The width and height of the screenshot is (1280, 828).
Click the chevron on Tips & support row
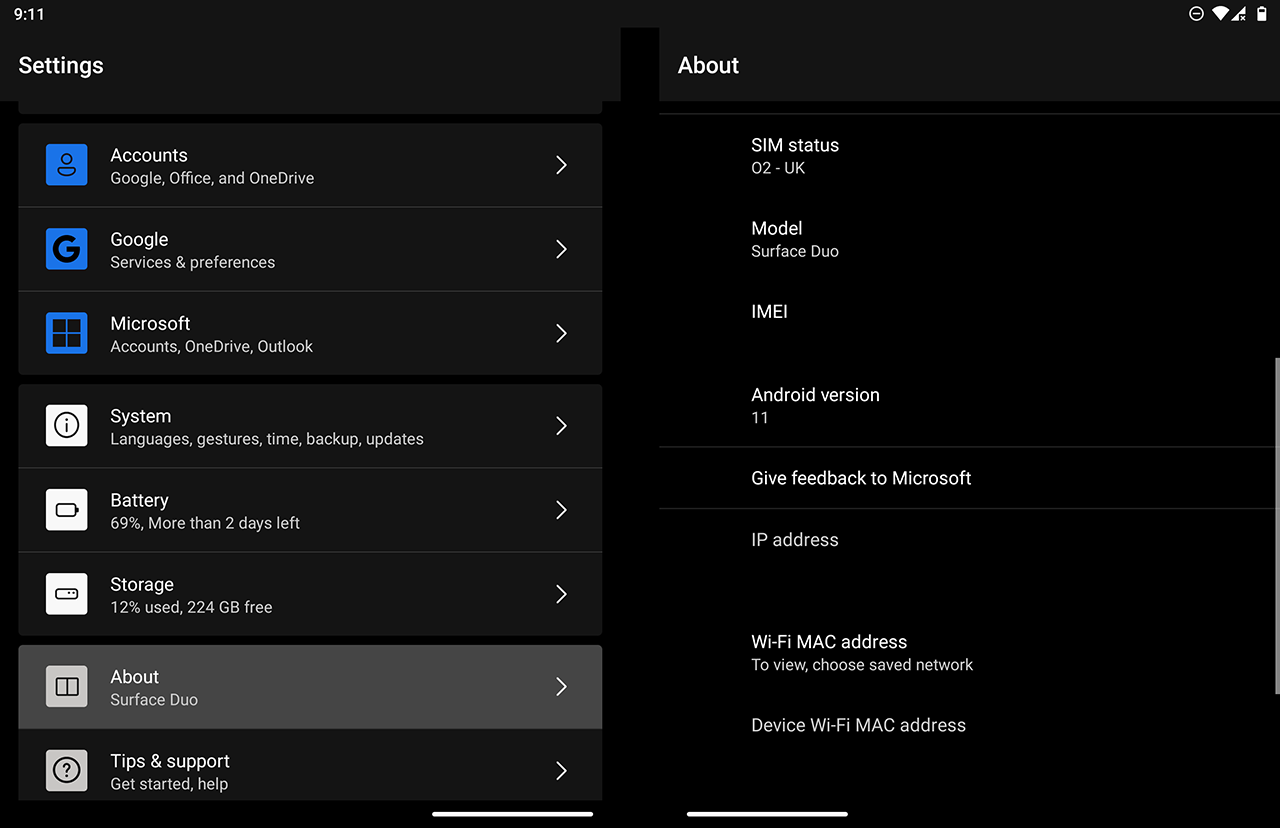coord(561,771)
